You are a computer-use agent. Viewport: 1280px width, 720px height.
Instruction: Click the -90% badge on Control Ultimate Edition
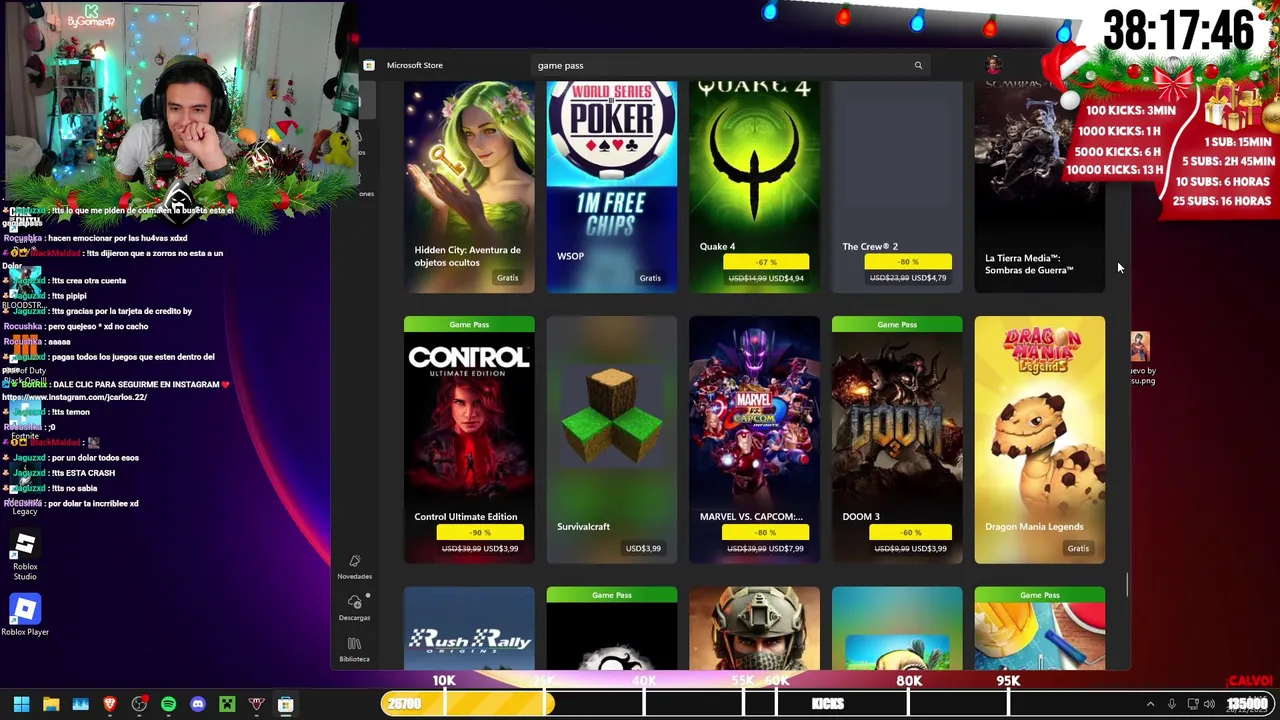click(x=481, y=532)
